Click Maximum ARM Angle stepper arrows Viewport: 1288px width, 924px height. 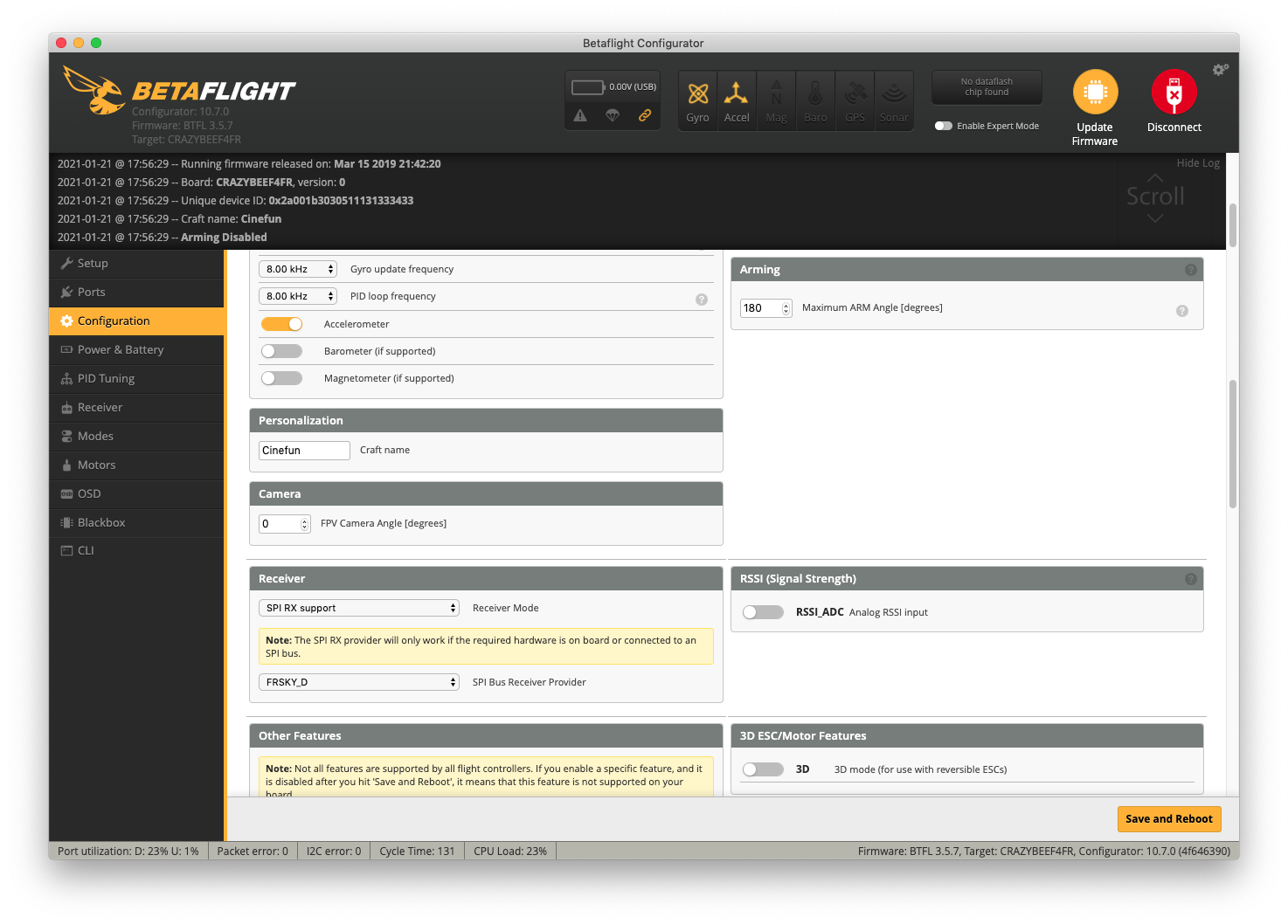tap(786, 308)
